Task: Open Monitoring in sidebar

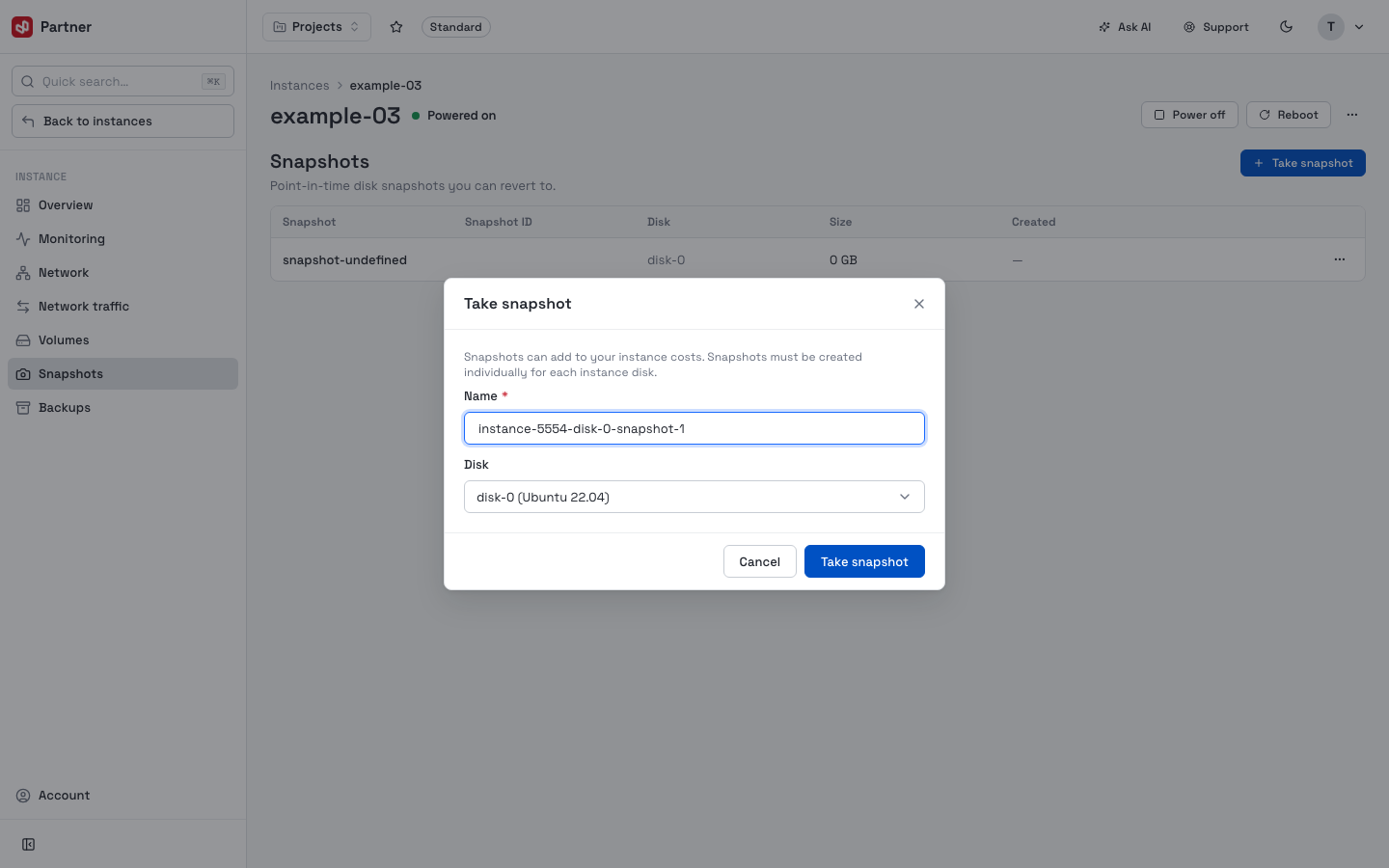Action: point(123,239)
